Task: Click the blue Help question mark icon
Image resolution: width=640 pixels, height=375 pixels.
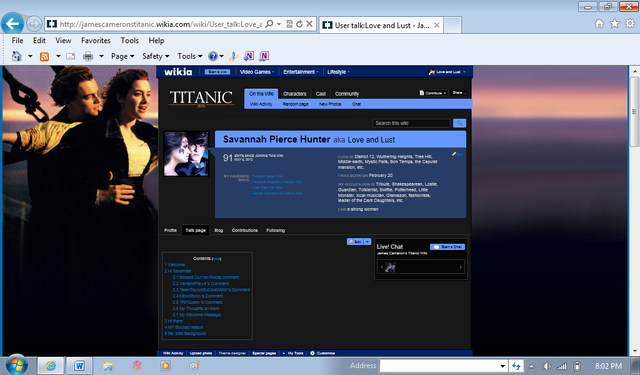Action: [x=213, y=56]
